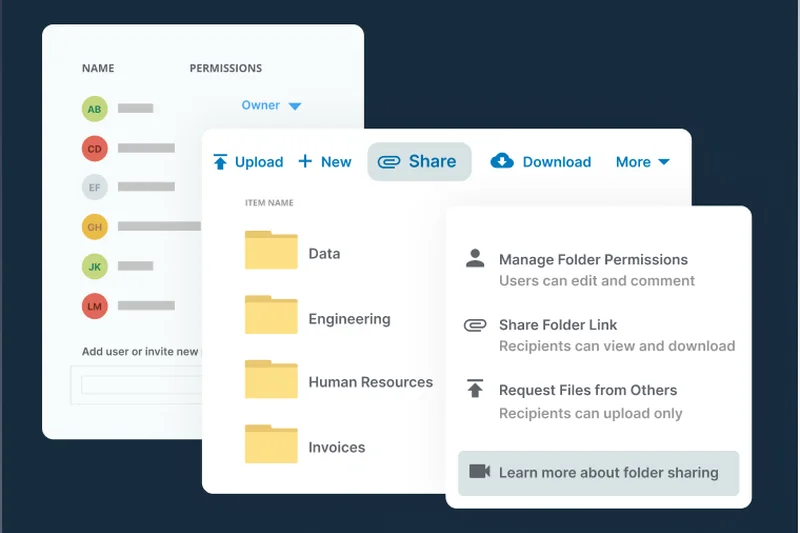The height and width of the screenshot is (533, 800).
Task: Click the Download cloud icon
Action: tap(502, 161)
